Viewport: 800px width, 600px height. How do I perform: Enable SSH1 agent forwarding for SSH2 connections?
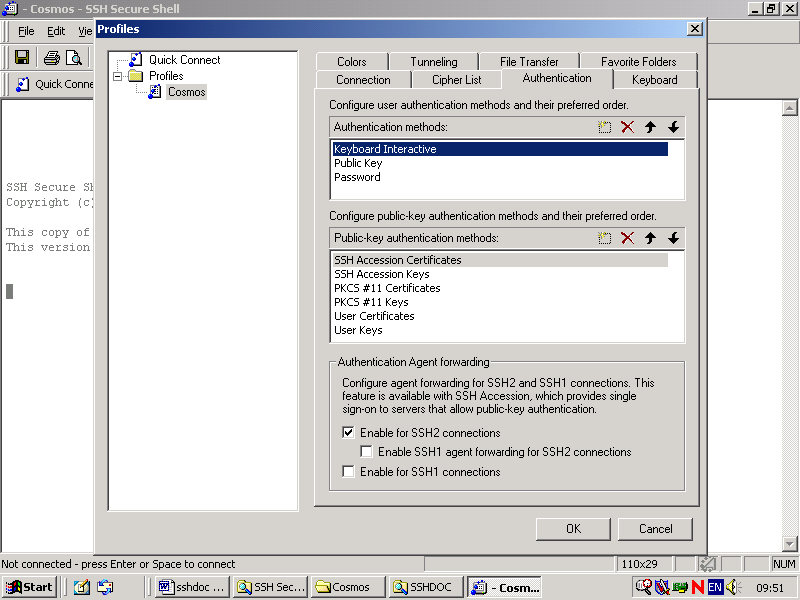tap(367, 452)
